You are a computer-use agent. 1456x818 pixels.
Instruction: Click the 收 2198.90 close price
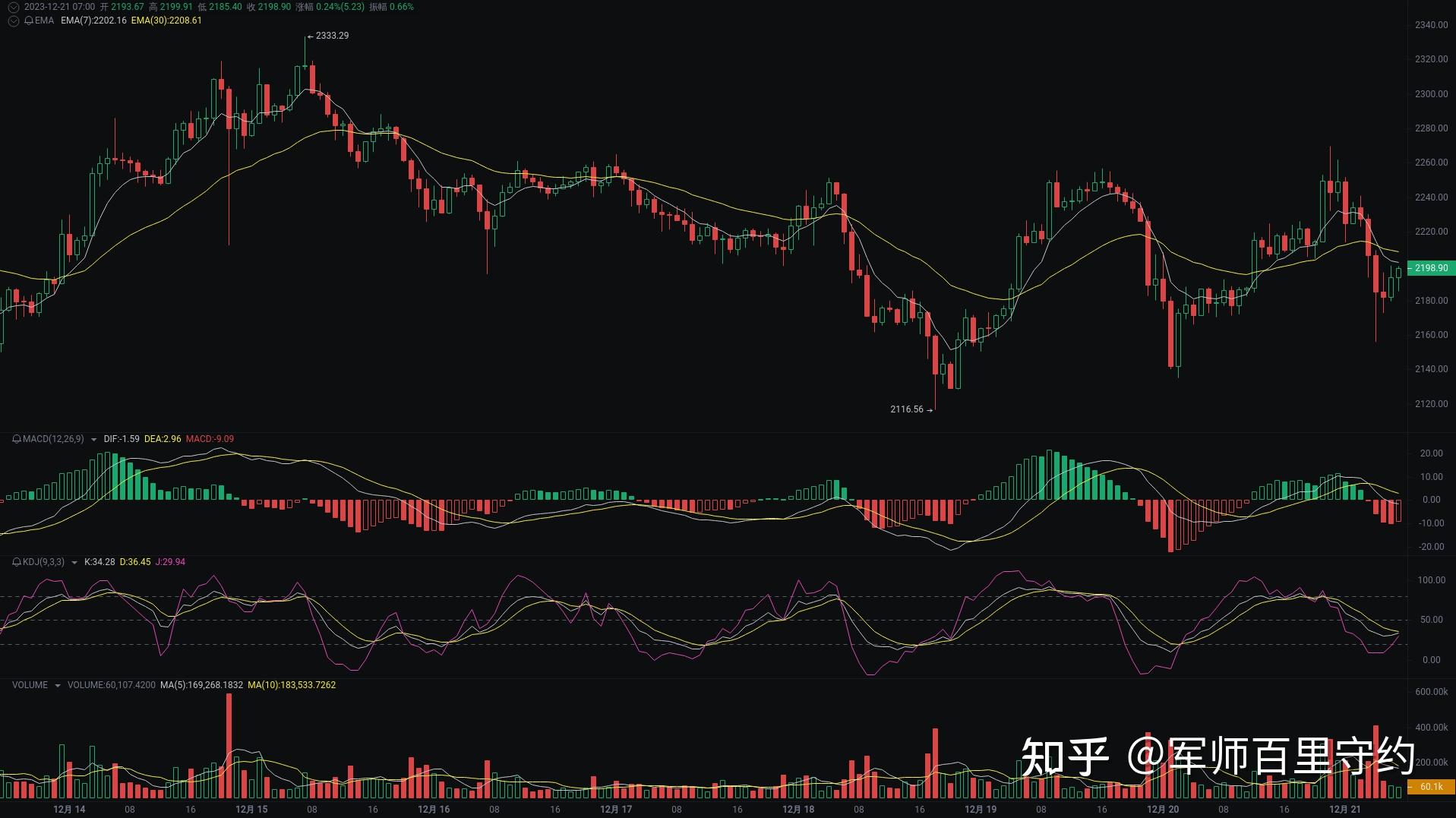click(x=269, y=7)
